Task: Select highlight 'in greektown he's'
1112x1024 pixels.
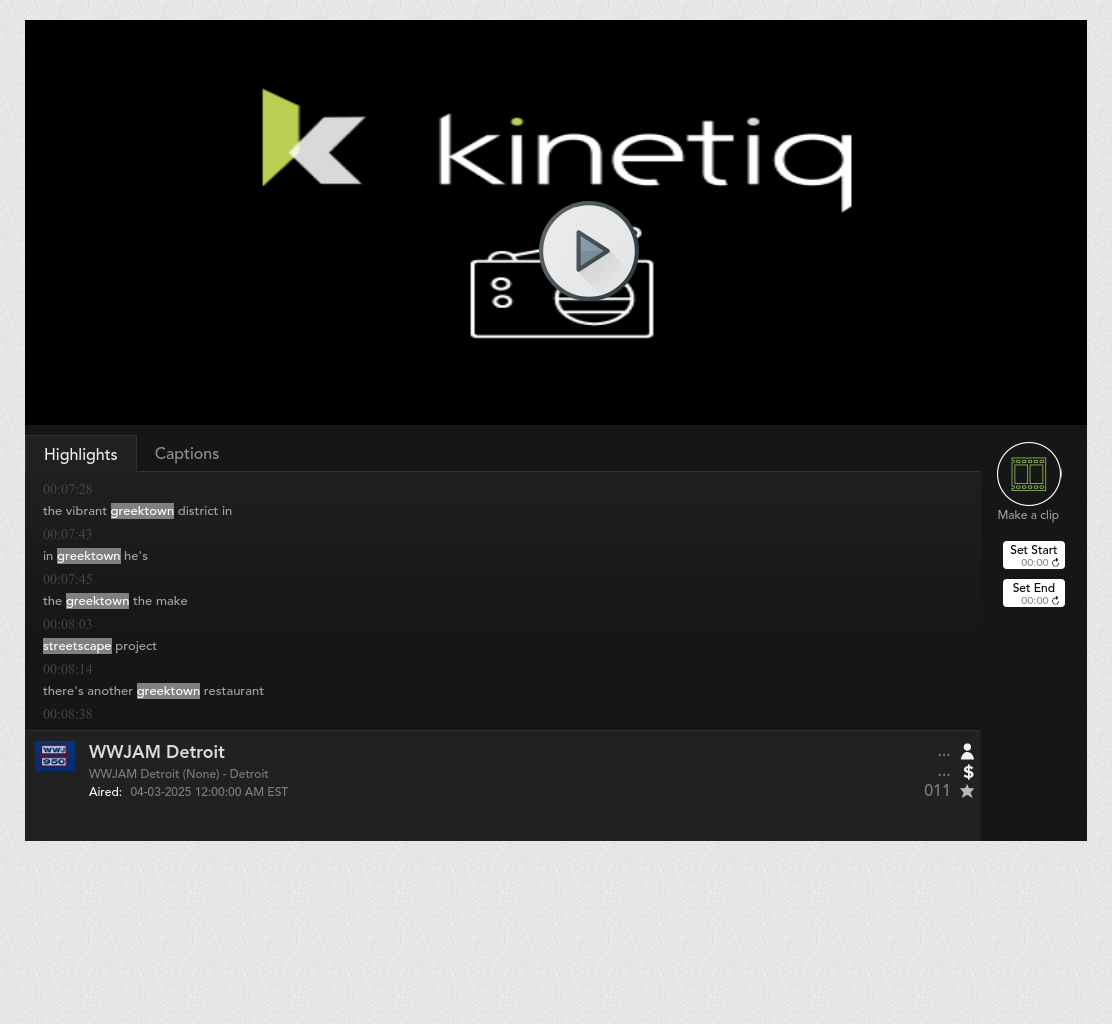Action: 95,556
